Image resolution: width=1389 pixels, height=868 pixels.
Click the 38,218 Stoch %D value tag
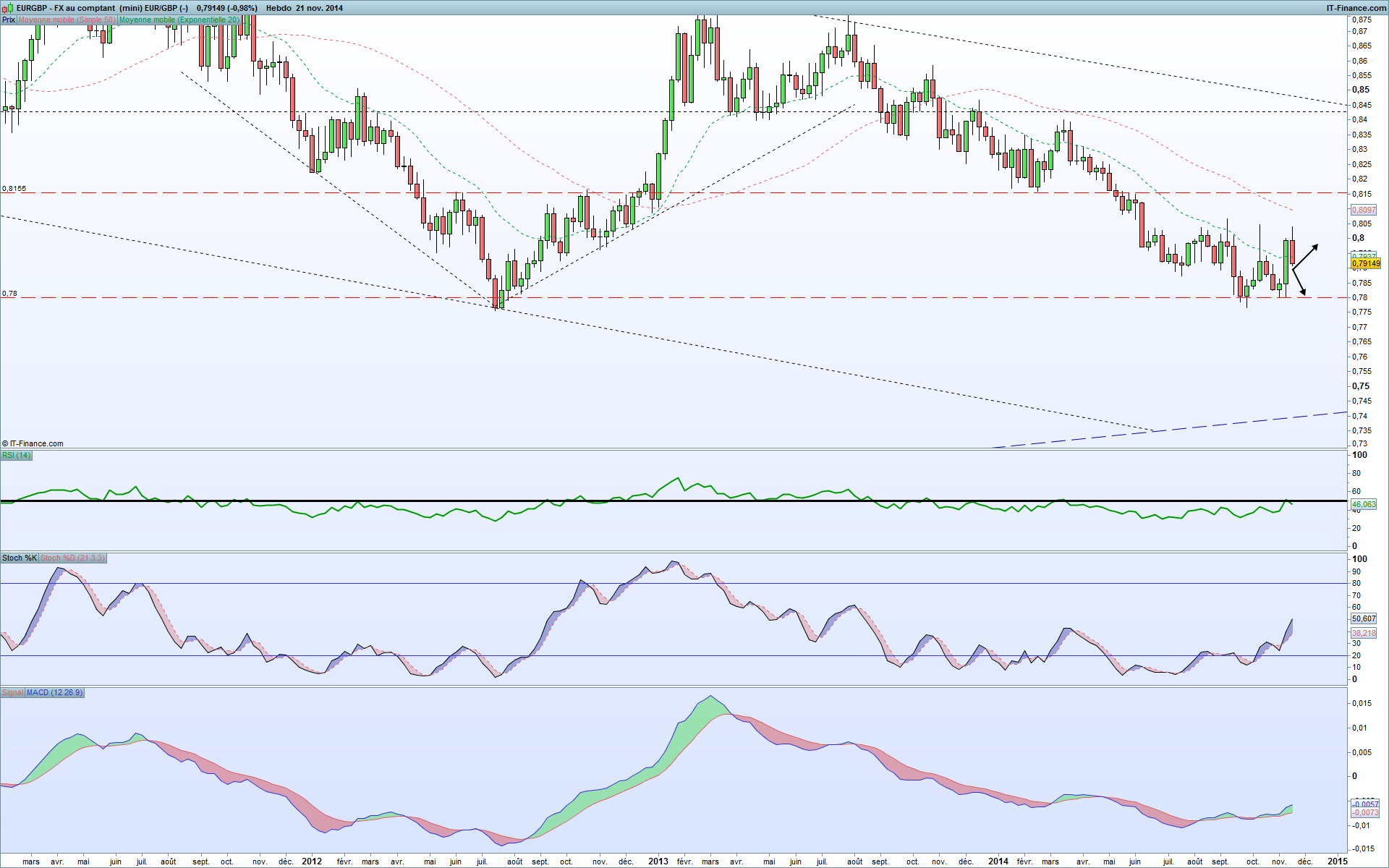(1364, 633)
